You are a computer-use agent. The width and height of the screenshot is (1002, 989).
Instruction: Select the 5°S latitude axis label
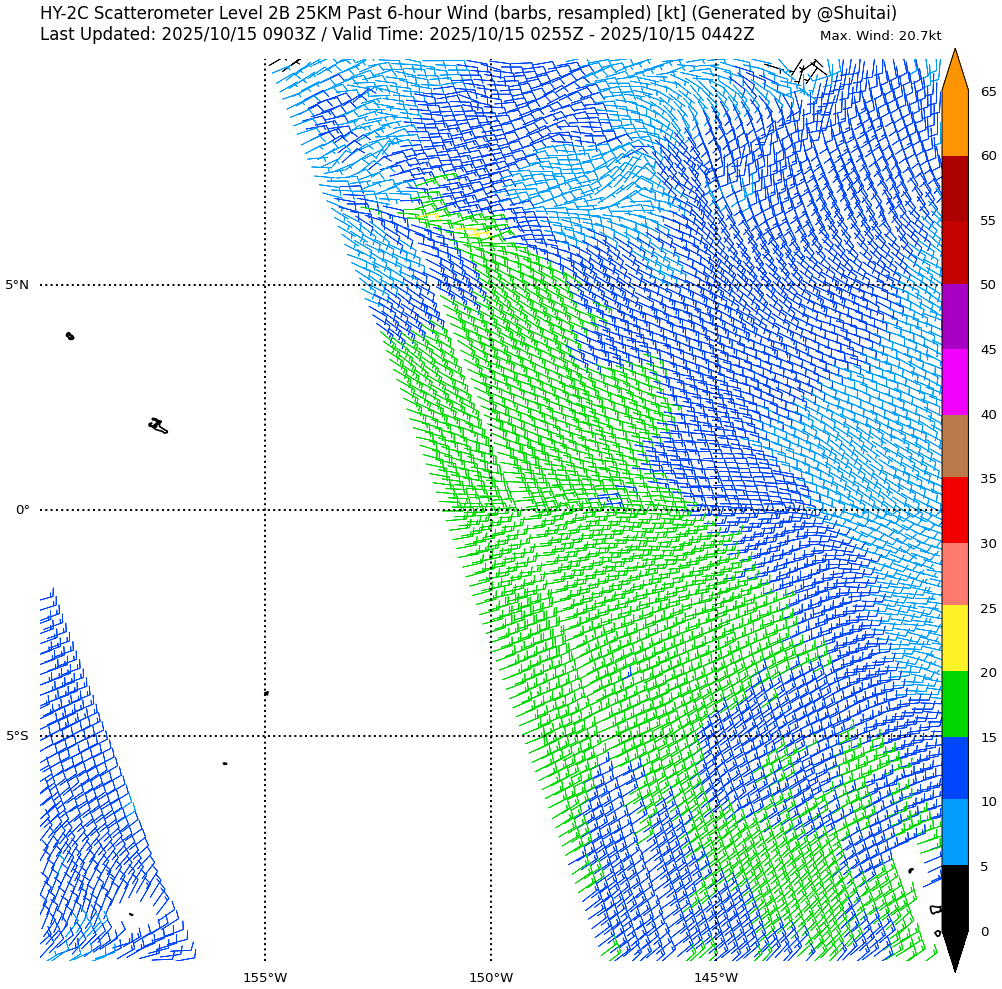(17, 736)
